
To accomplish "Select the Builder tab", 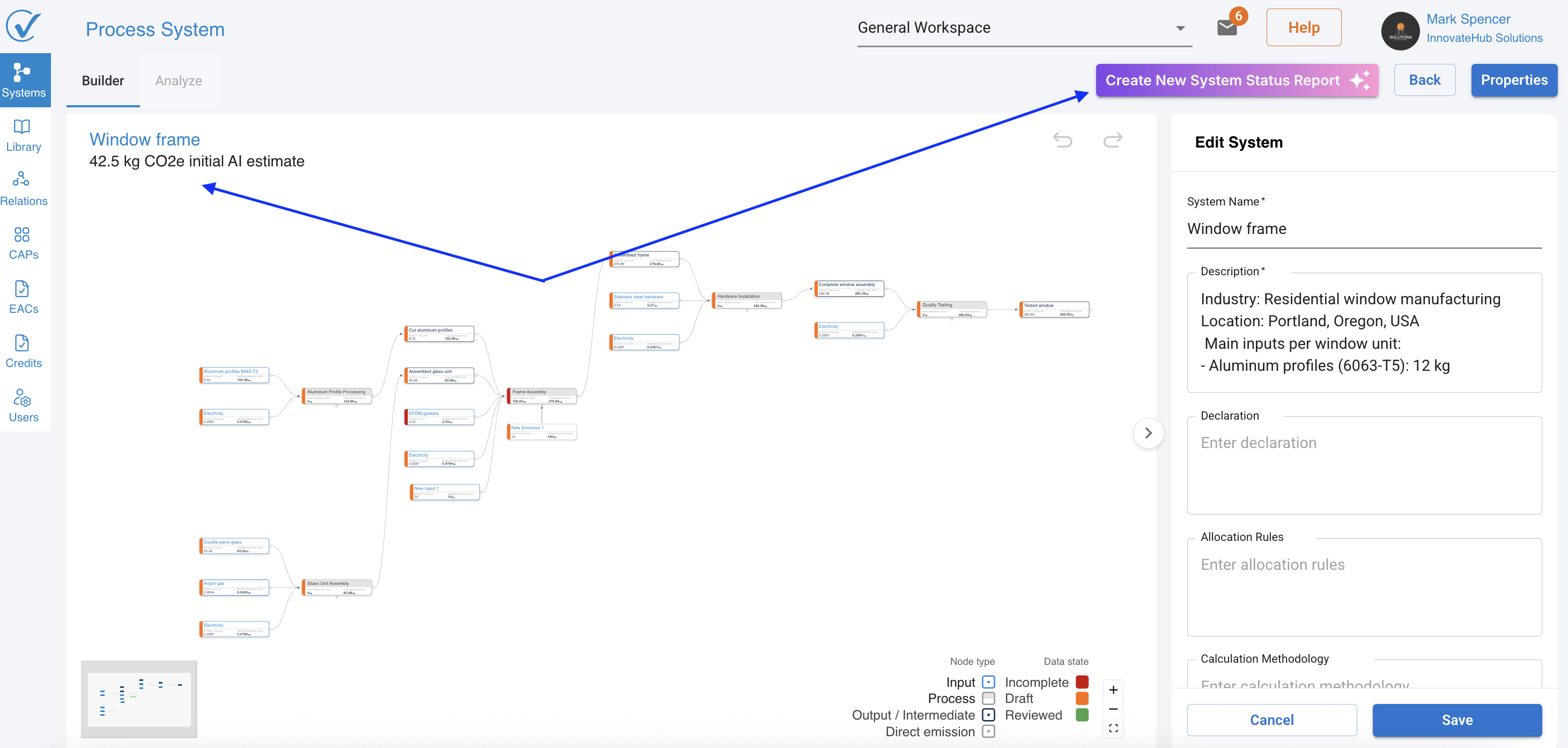I will click(103, 81).
